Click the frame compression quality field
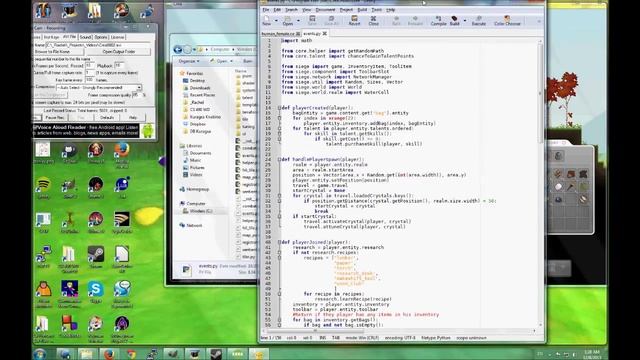Viewport: 640px width, 360px height. [x=137, y=95]
